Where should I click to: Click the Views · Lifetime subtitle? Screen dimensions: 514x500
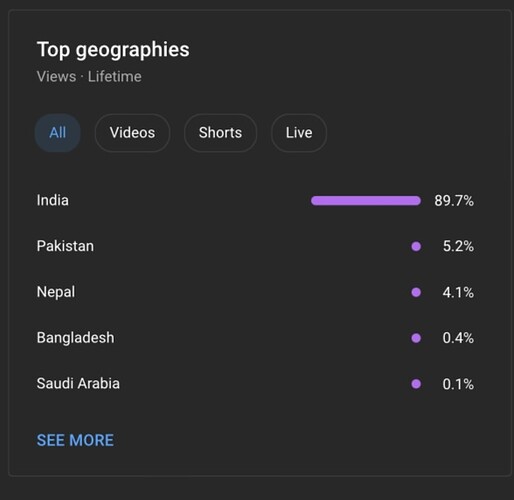coord(89,77)
